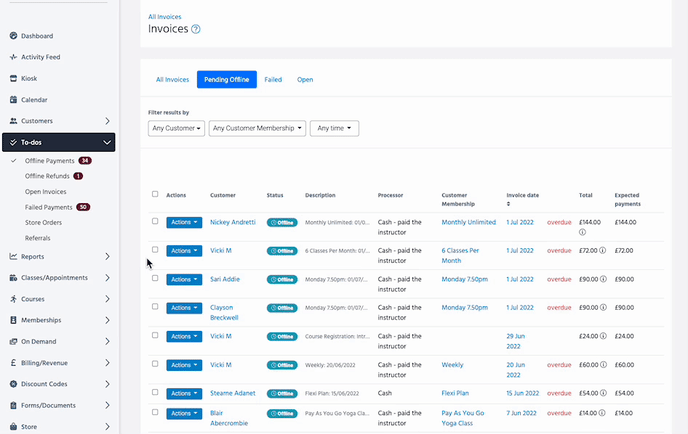Open the Any Customer filter dropdown
The width and height of the screenshot is (688, 434).
[176, 128]
